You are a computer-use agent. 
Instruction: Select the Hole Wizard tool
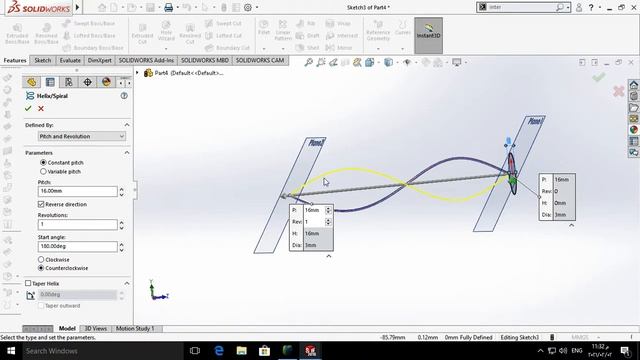click(x=166, y=31)
